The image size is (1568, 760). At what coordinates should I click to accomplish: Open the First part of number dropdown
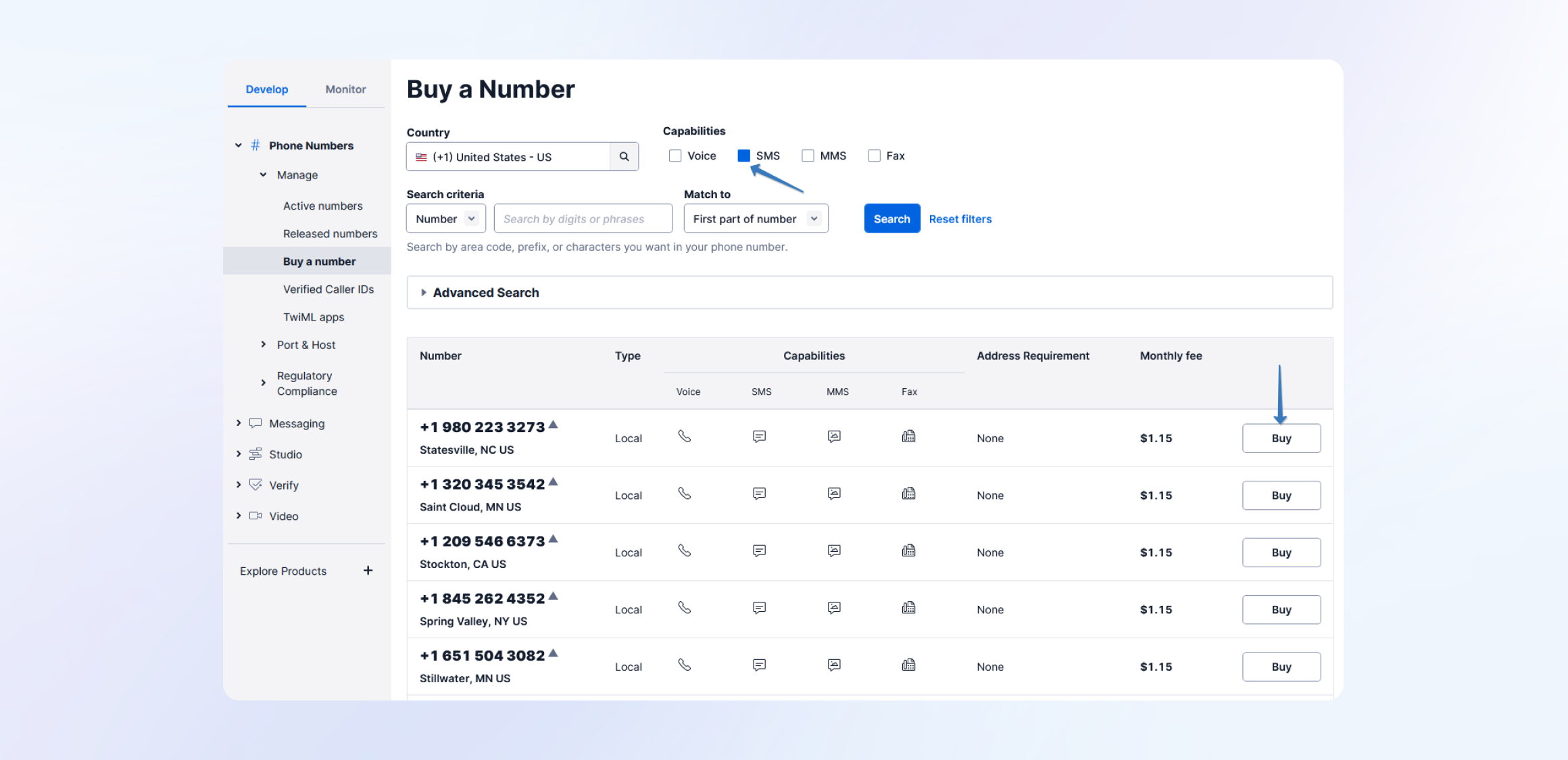[x=756, y=219]
